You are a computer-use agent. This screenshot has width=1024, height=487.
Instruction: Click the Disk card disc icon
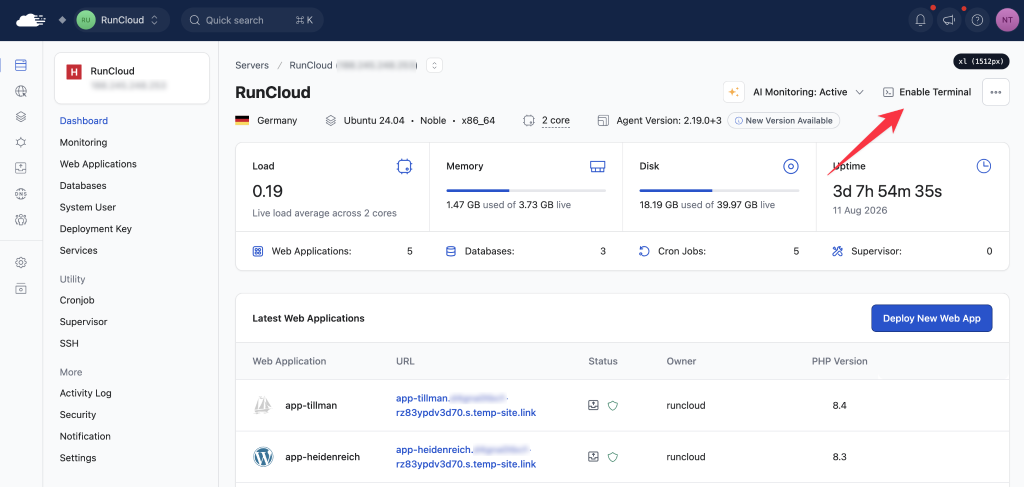(791, 166)
